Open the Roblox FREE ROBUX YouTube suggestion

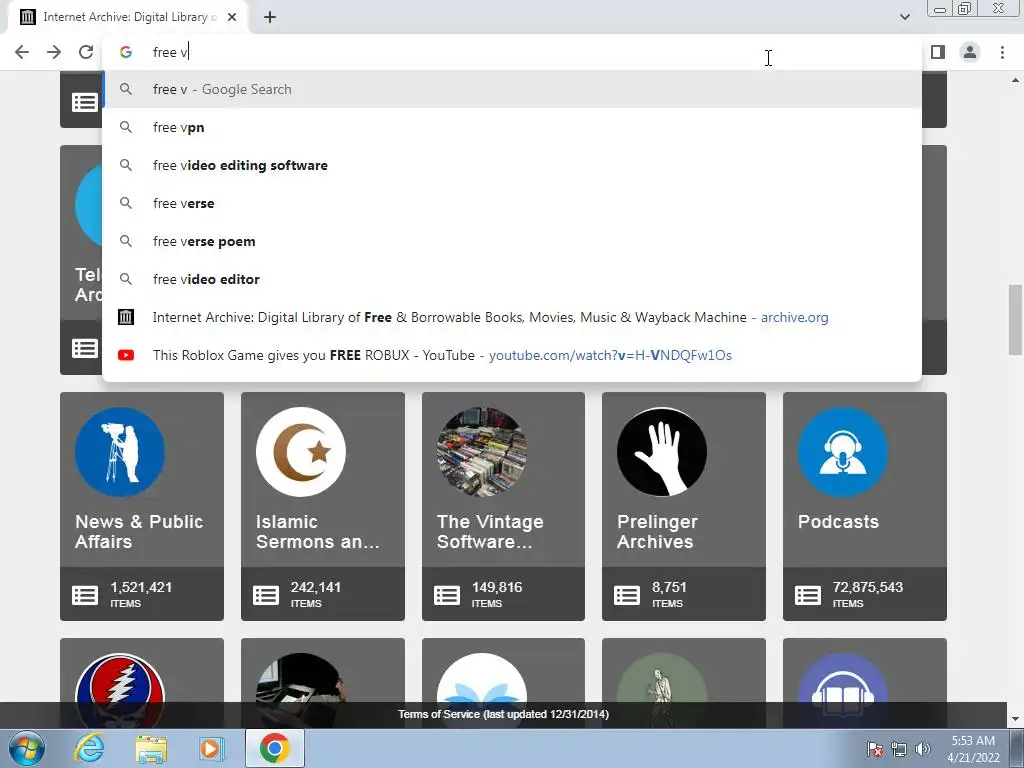click(512, 355)
